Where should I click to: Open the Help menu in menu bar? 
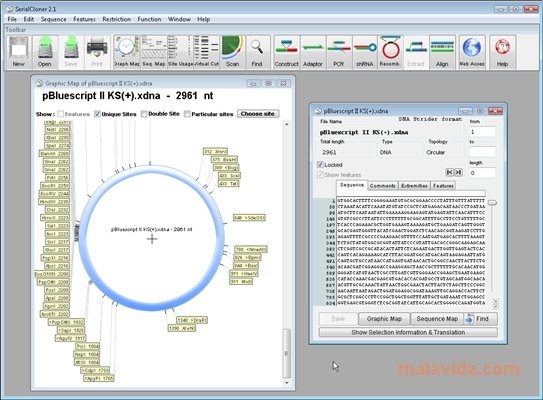click(204, 19)
